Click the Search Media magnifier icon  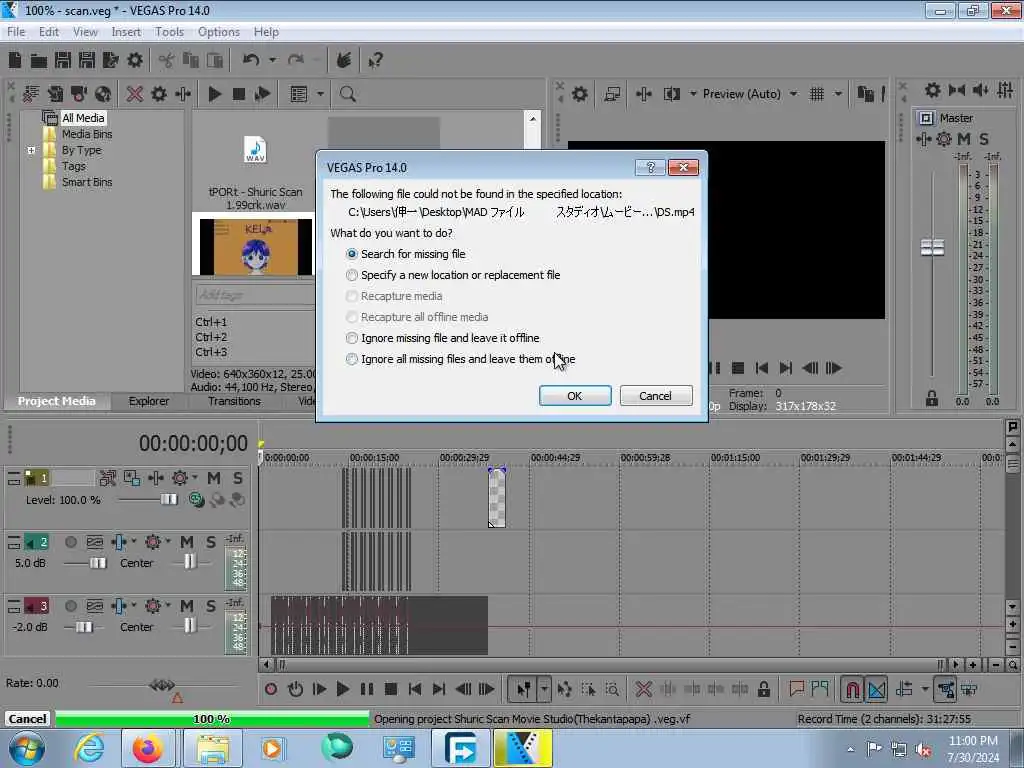point(347,94)
